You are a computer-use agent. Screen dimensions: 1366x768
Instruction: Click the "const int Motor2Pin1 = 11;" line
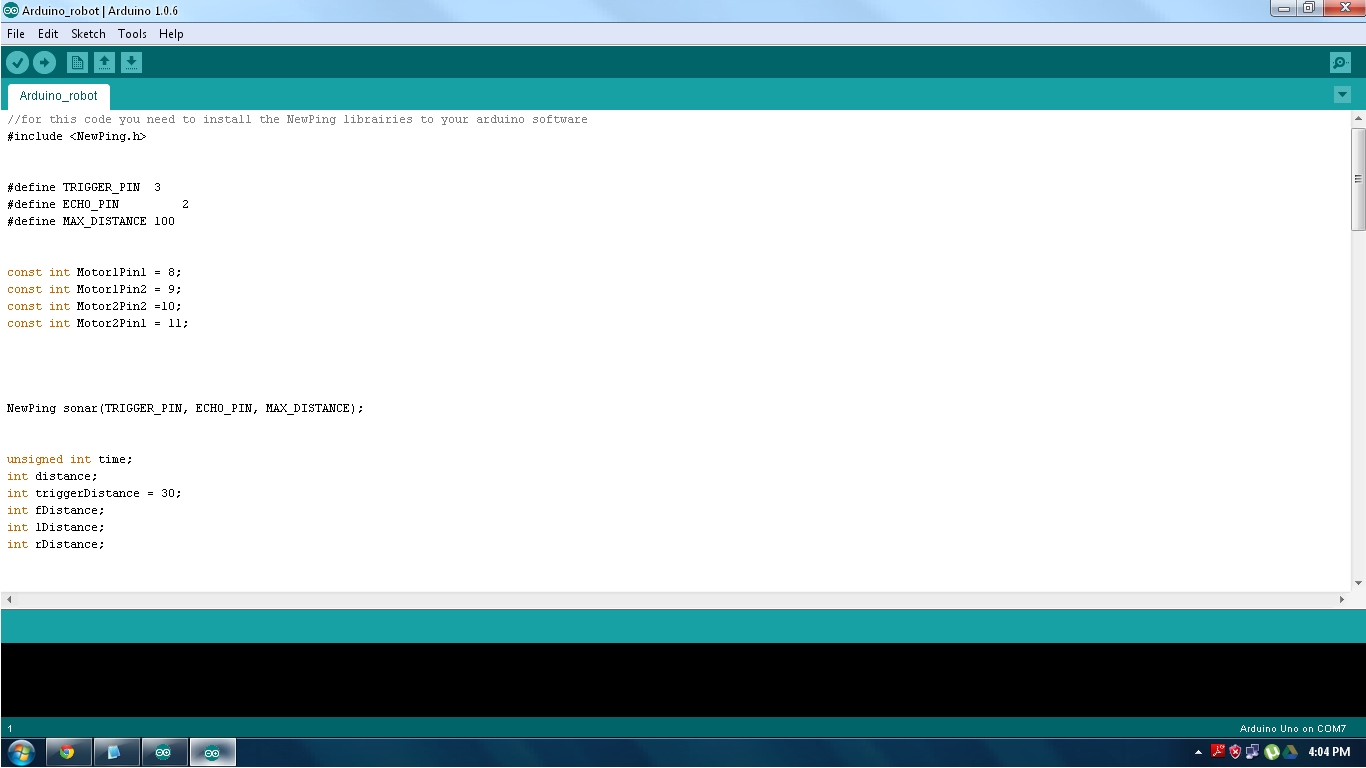click(98, 323)
